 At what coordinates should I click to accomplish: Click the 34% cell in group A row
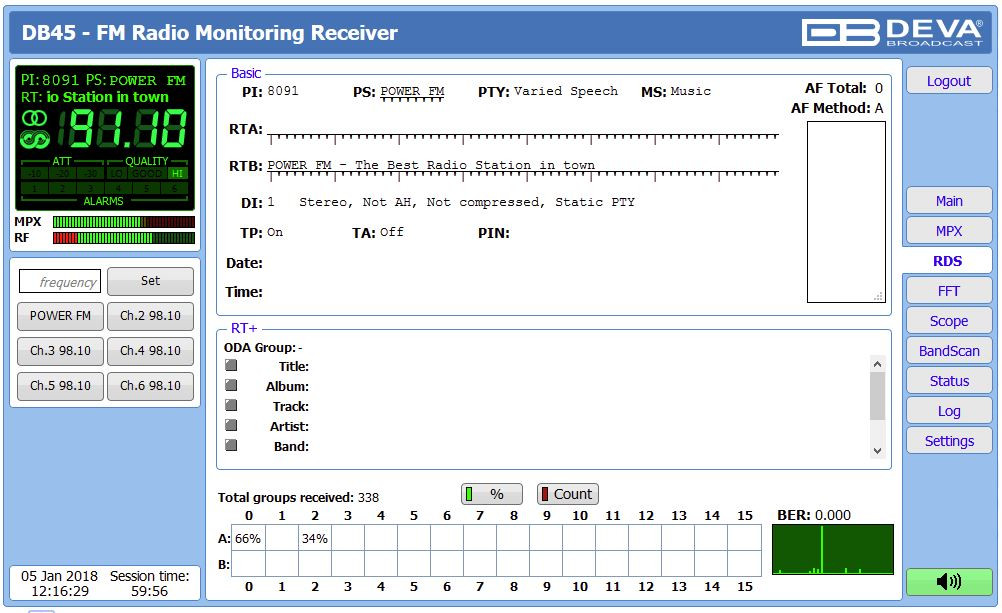pyautogui.click(x=314, y=539)
